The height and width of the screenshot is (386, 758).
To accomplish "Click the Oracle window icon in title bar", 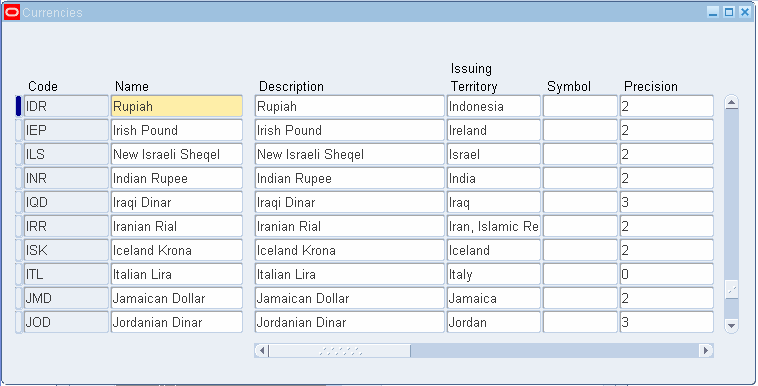I will [x=12, y=12].
